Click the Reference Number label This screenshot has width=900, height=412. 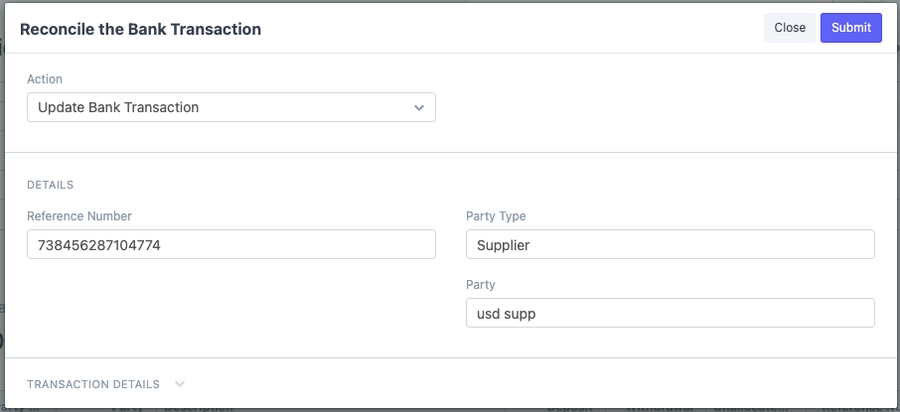point(79,216)
